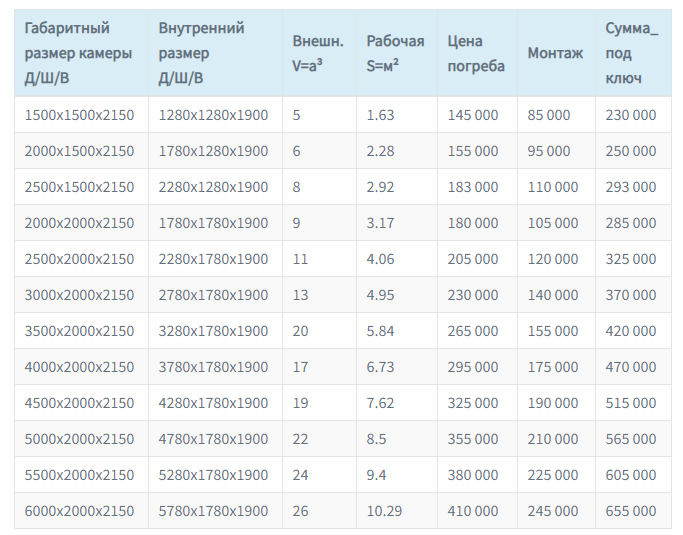The width and height of the screenshot is (683, 535).
Task: Click the working area value 10.29
Action: 384,511
